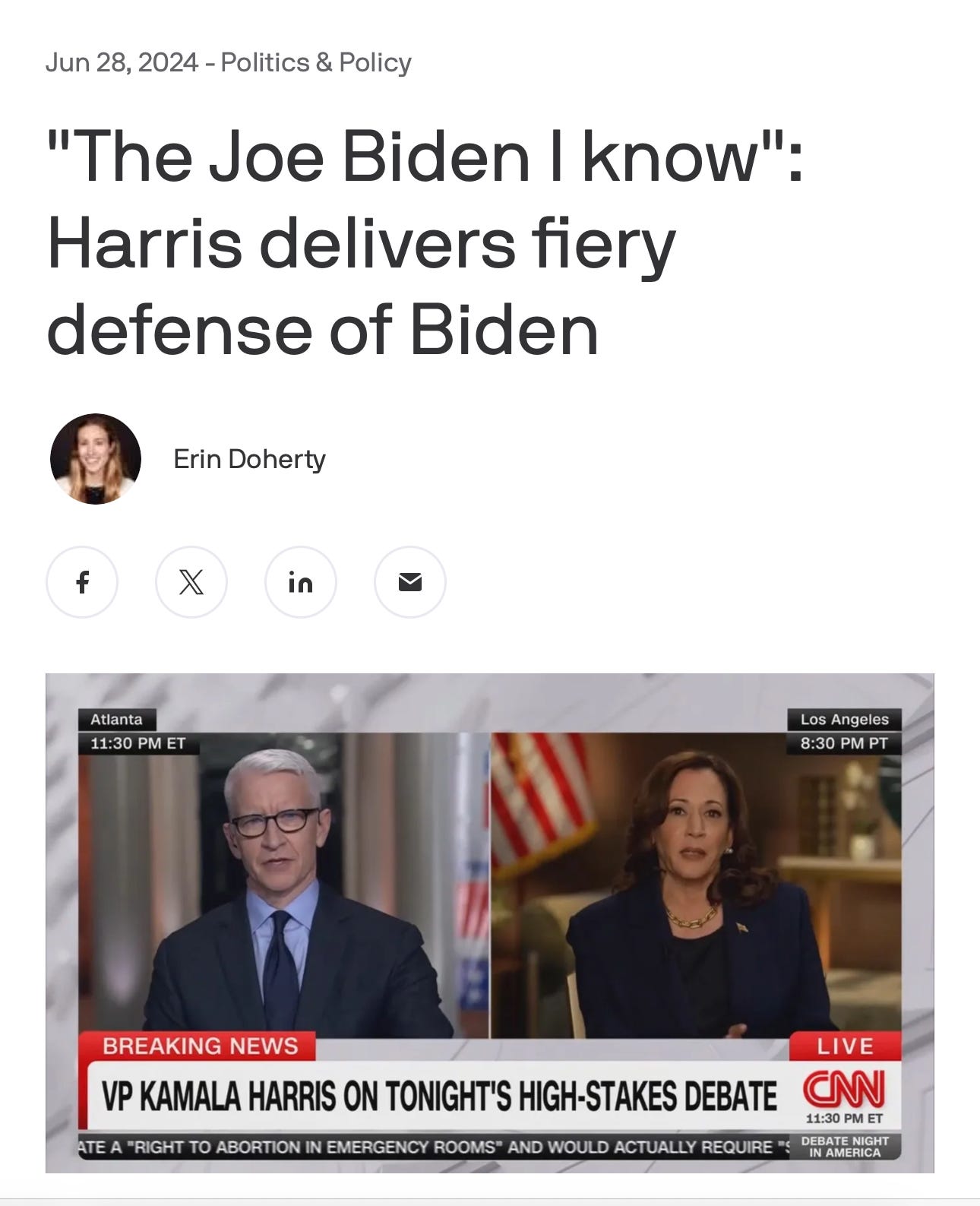Screen dimensions: 980x1206
Task: Click the Los Angeles location label
Action: tap(844, 719)
